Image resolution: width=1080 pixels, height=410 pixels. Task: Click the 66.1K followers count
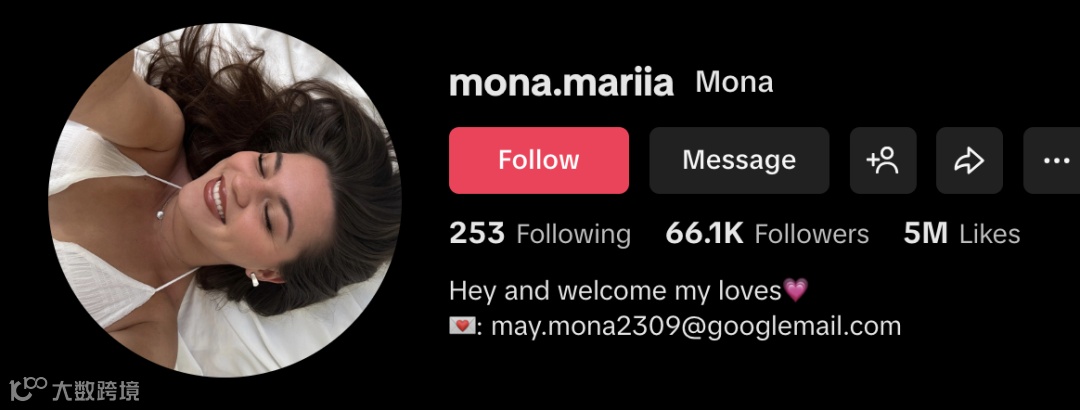[704, 234]
